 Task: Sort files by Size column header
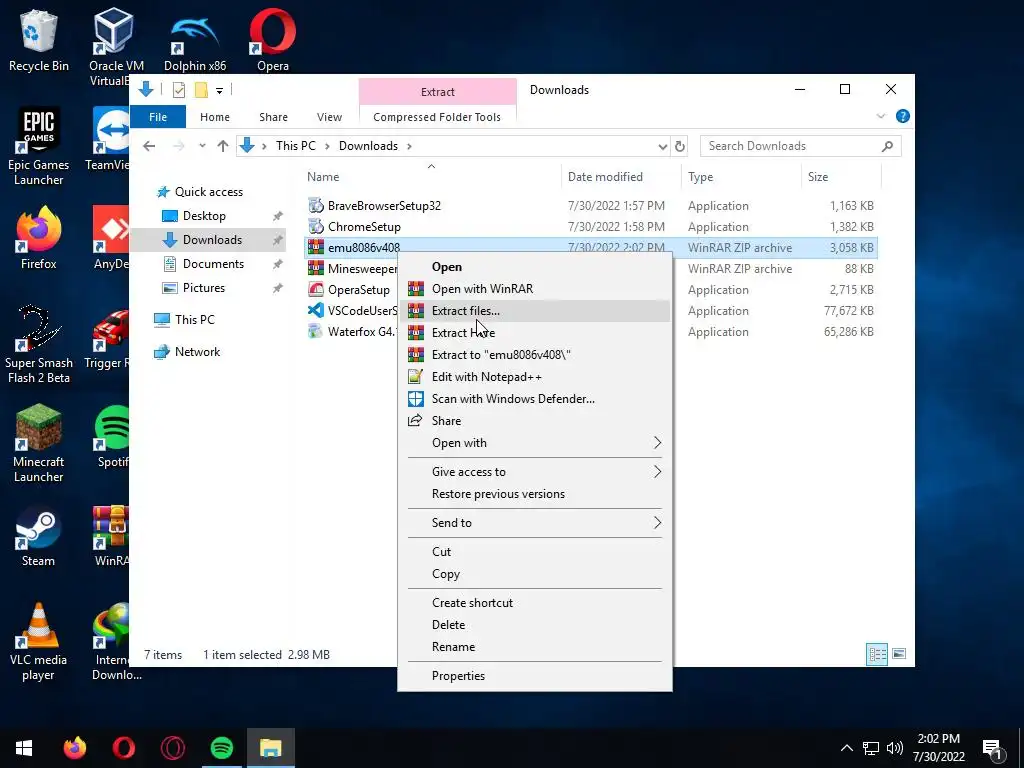[840, 177]
